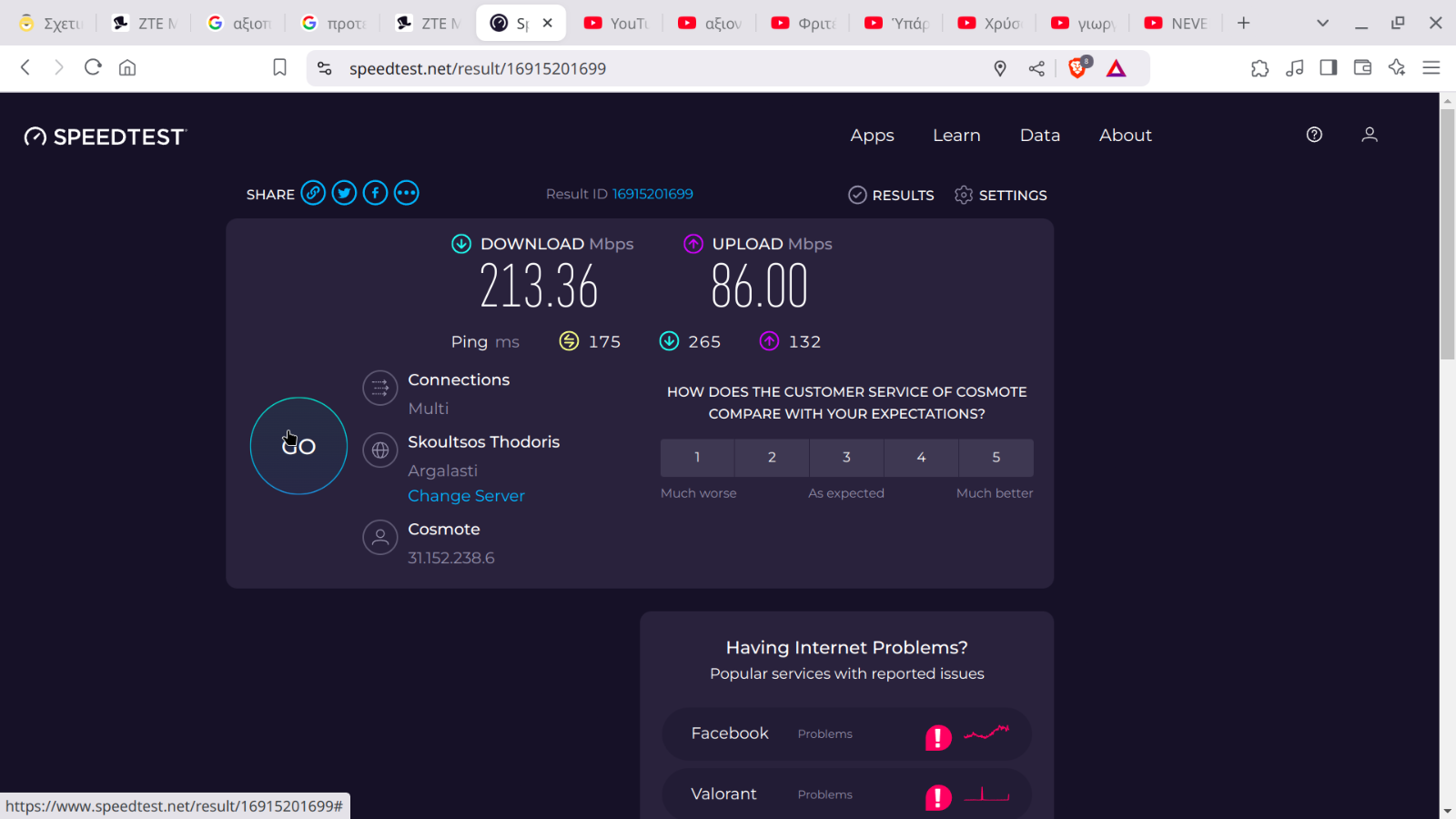Screen dimensions: 1456x819
Task: Switch to the first ZTE browser tab
Action: [x=146, y=23]
